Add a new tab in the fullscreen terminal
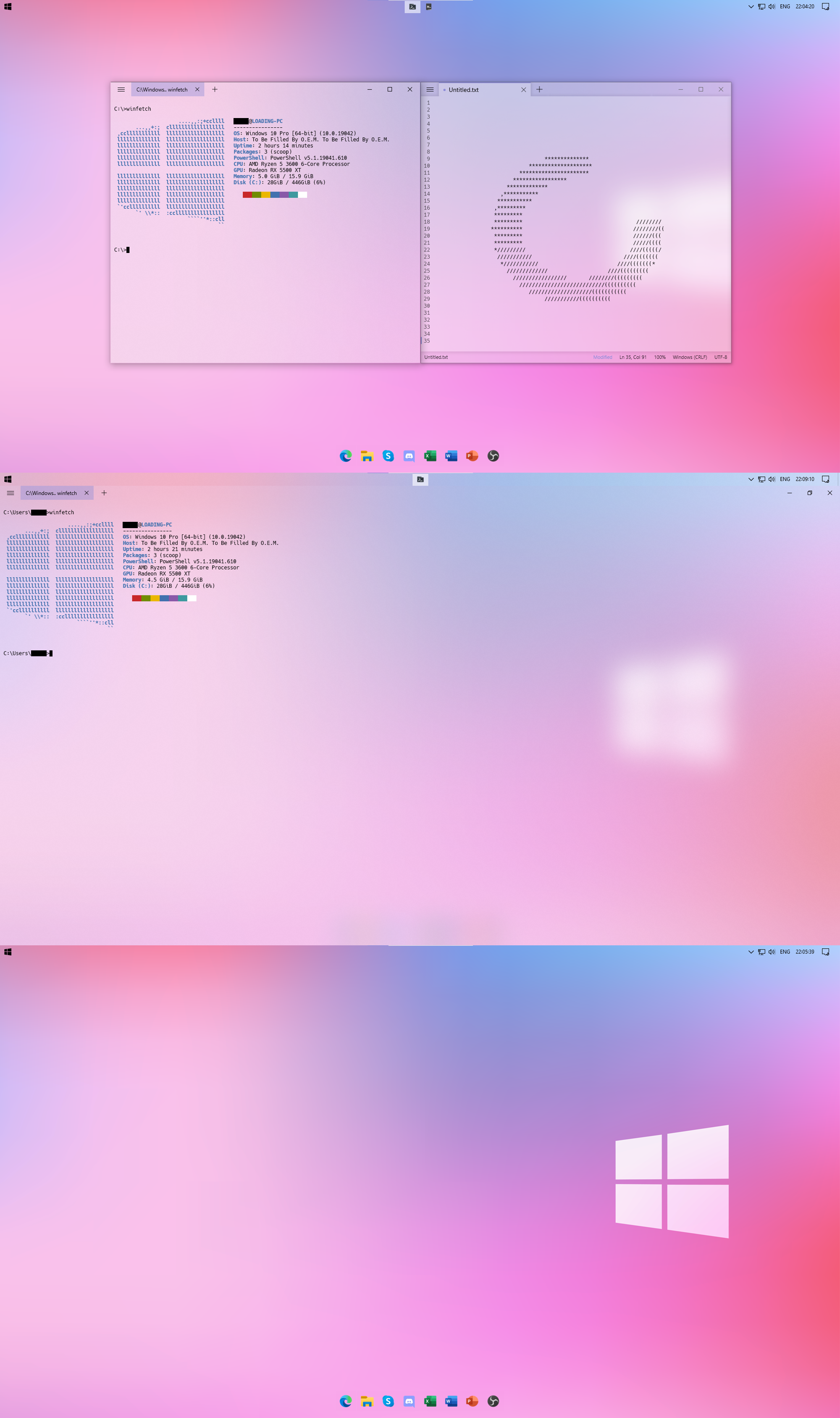The image size is (840, 1418). tap(104, 493)
